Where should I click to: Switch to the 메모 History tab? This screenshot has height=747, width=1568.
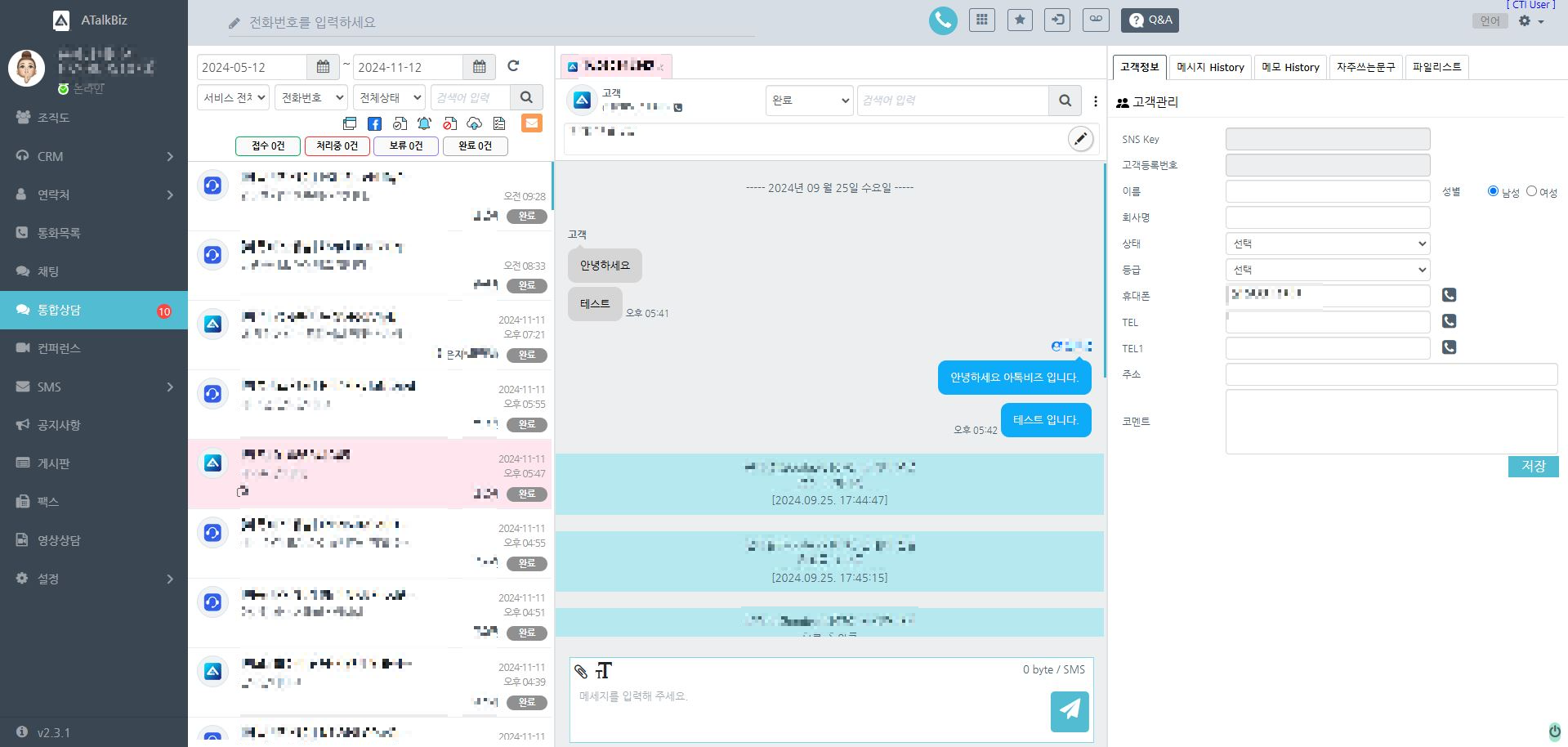1290,67
